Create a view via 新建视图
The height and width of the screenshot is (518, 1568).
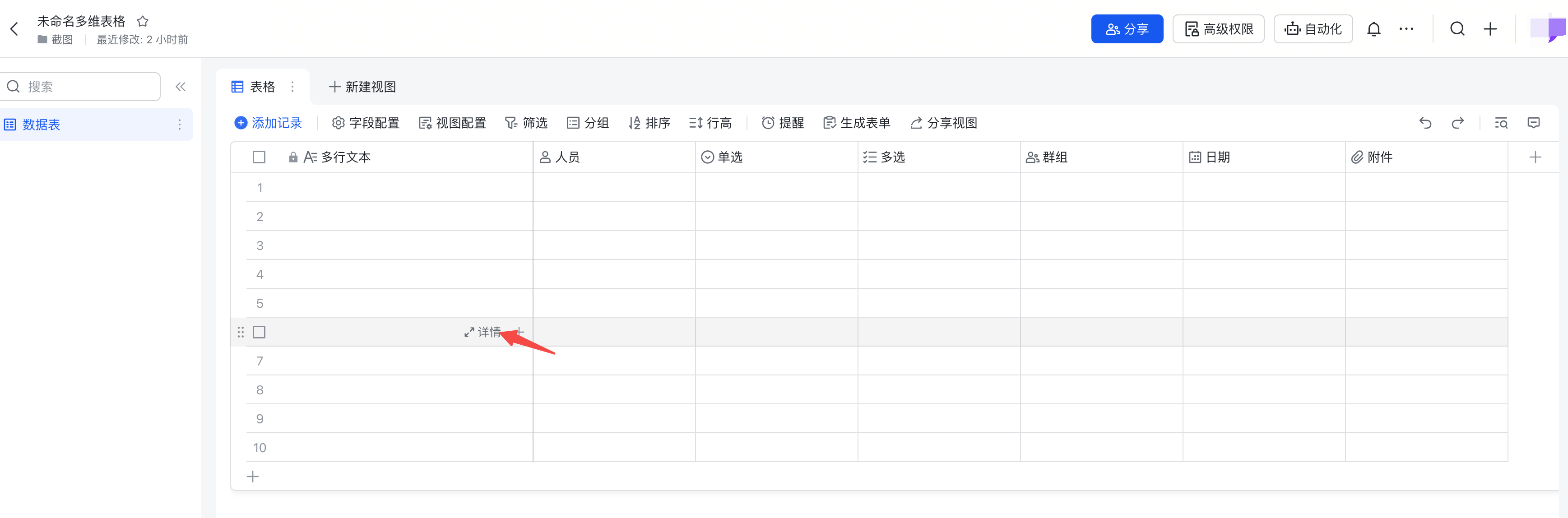pos(362,87)
